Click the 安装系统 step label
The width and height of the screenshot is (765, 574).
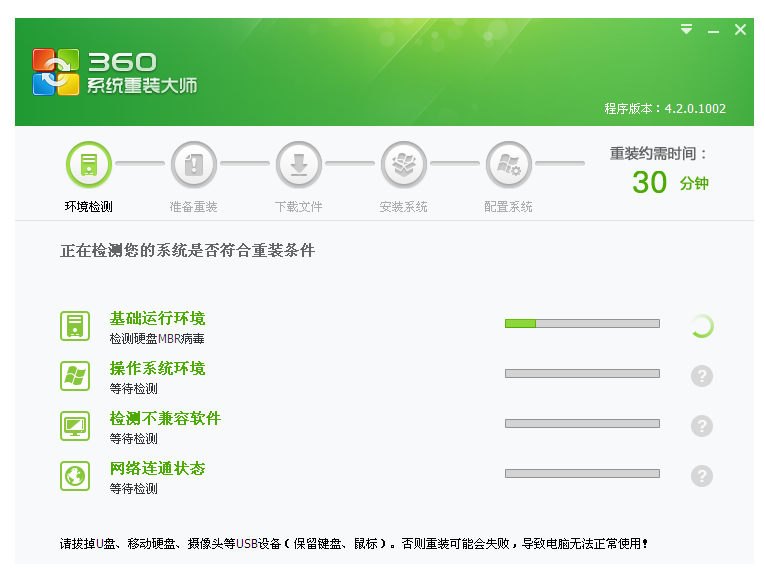point(404,207)
